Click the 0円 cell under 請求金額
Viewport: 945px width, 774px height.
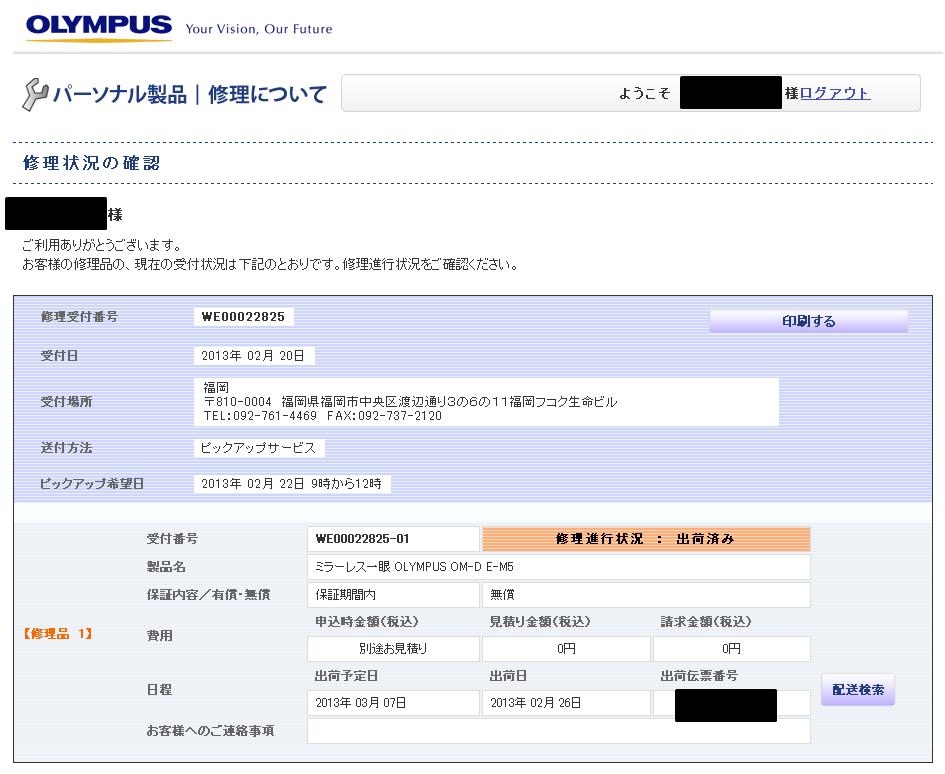pos(732,649)
